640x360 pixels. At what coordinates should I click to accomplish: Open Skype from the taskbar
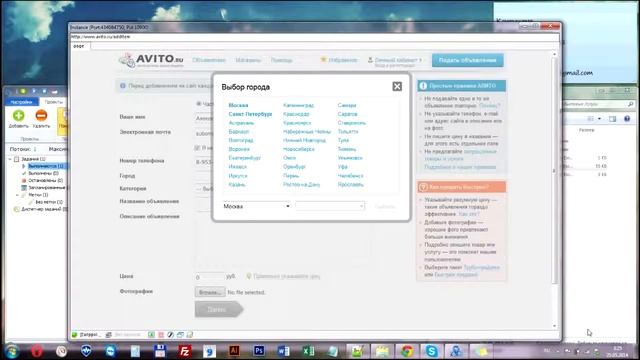[431, 351]
